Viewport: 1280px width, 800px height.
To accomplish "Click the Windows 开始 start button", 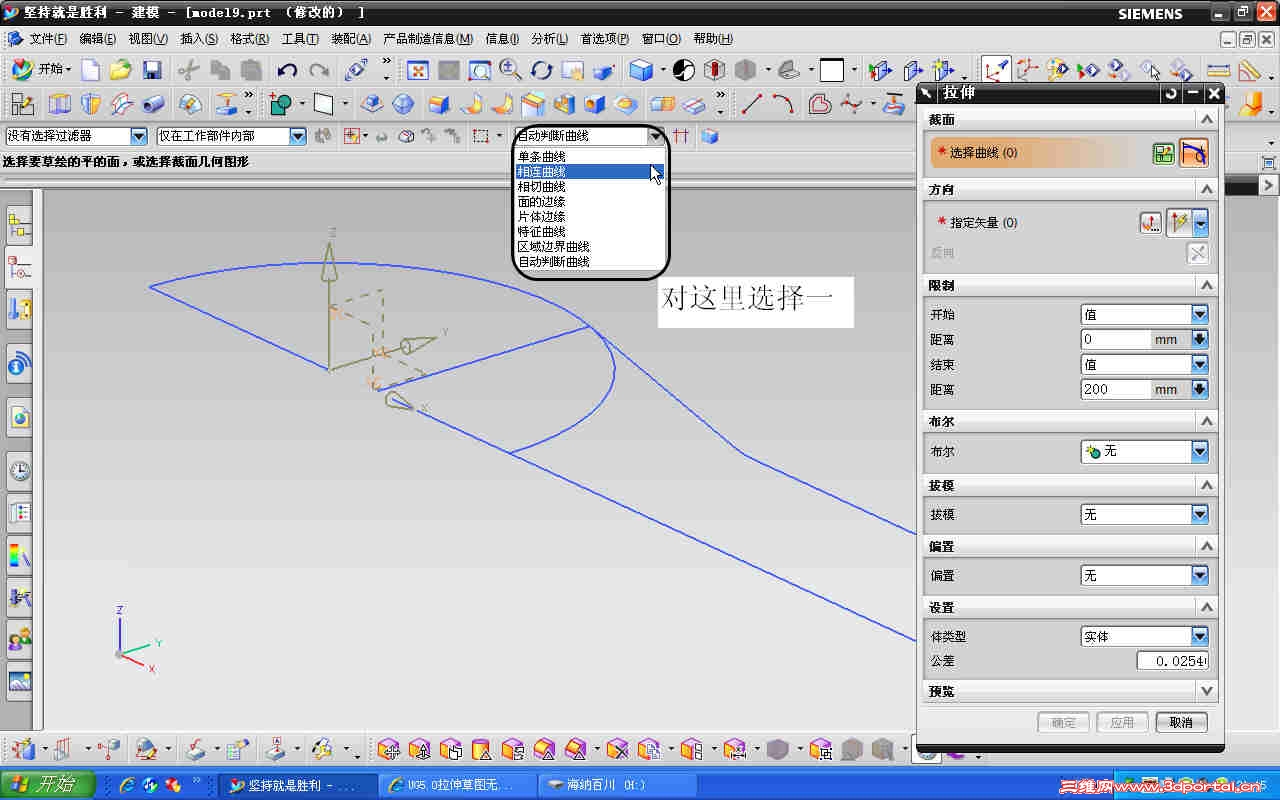I will point(47,785).
